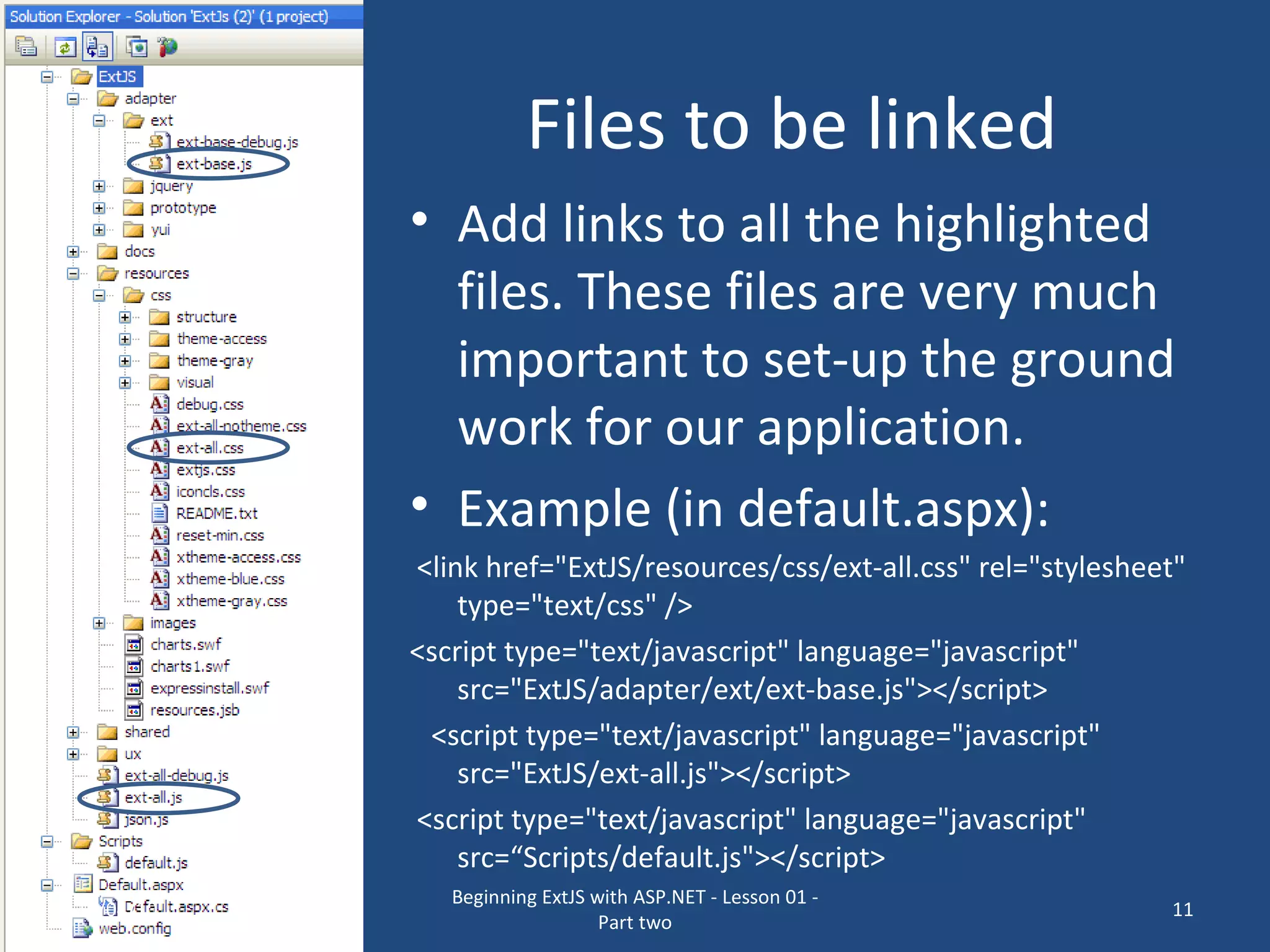This screenshot has width=1270, height=952.
Task: Click the resources.jsb file icon
Action: point(134,710)
